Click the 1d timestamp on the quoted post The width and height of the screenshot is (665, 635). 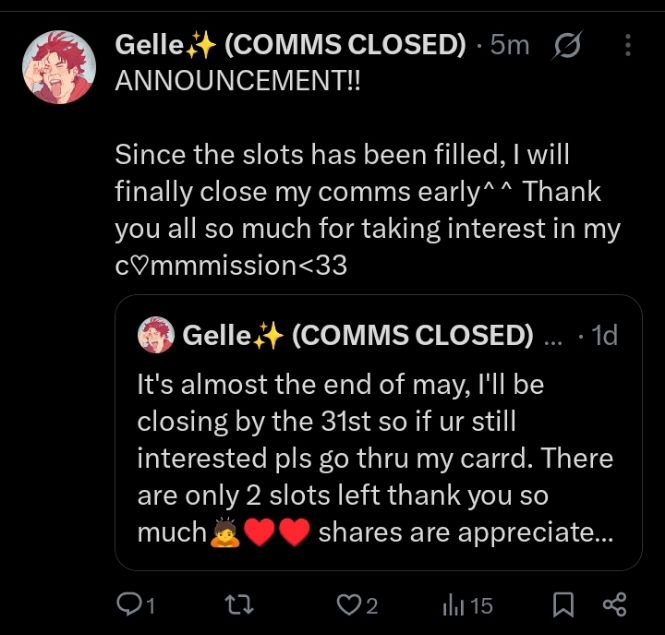point(603,336)
